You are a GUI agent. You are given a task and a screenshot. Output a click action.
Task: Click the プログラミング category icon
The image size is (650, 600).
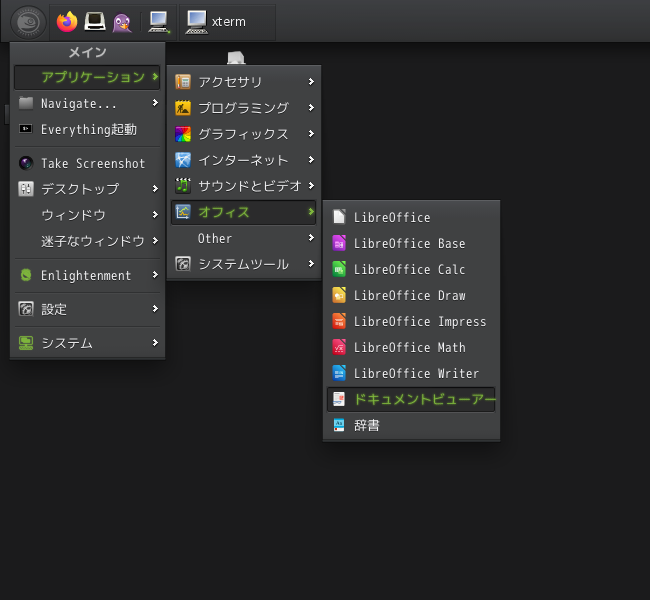pos(183,108)
